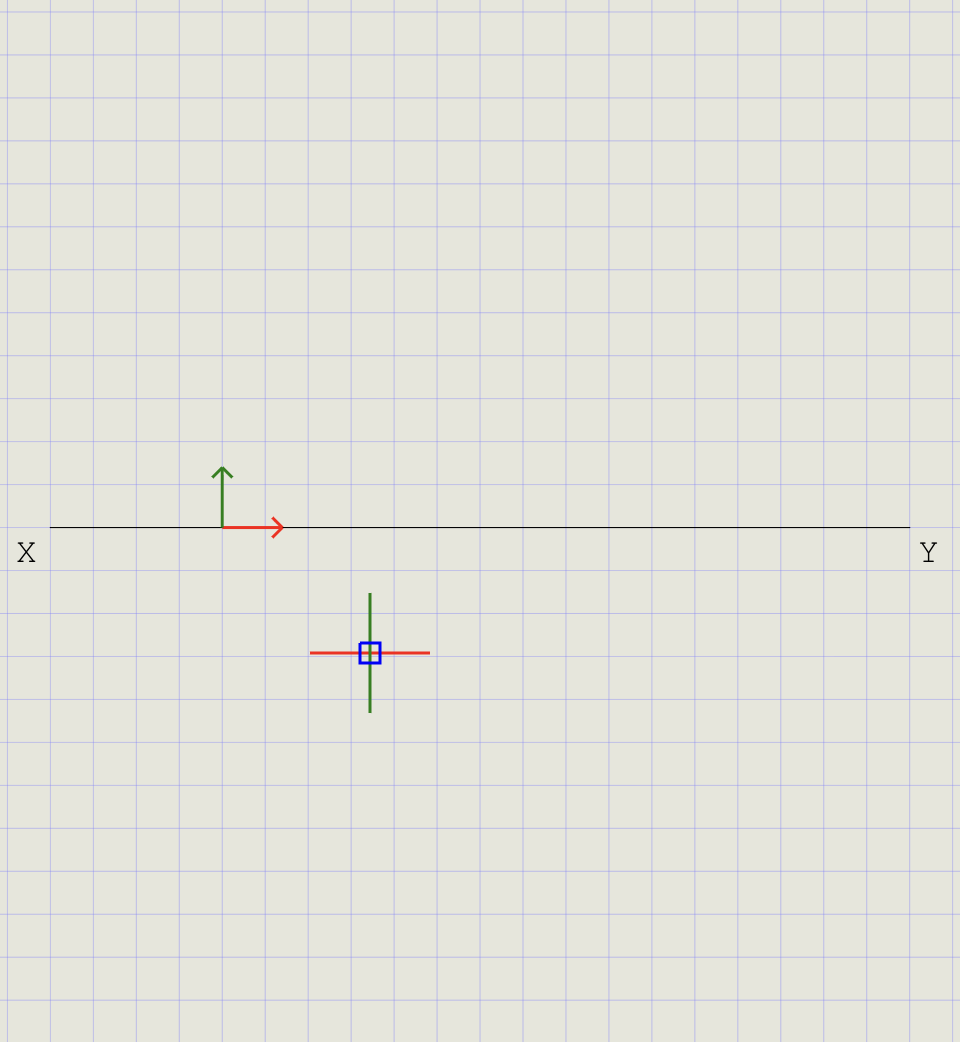The height and width of the screenshot is (1042, 960).
Task: Pick the midpoint of the black horizontal line
Action: pos(480,527)
